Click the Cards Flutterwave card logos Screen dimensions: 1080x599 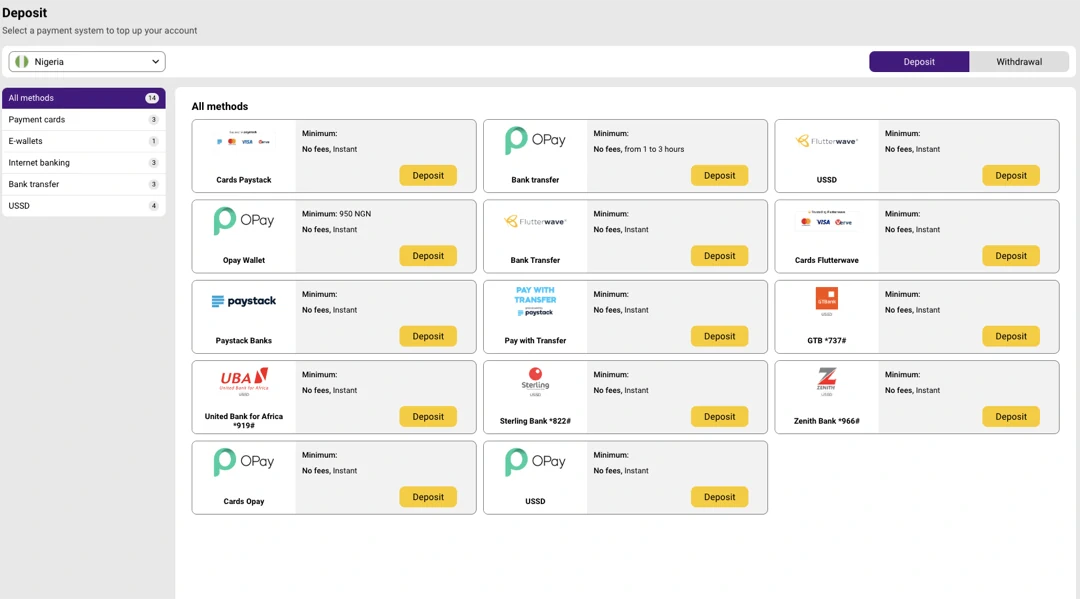coord(827,220)
